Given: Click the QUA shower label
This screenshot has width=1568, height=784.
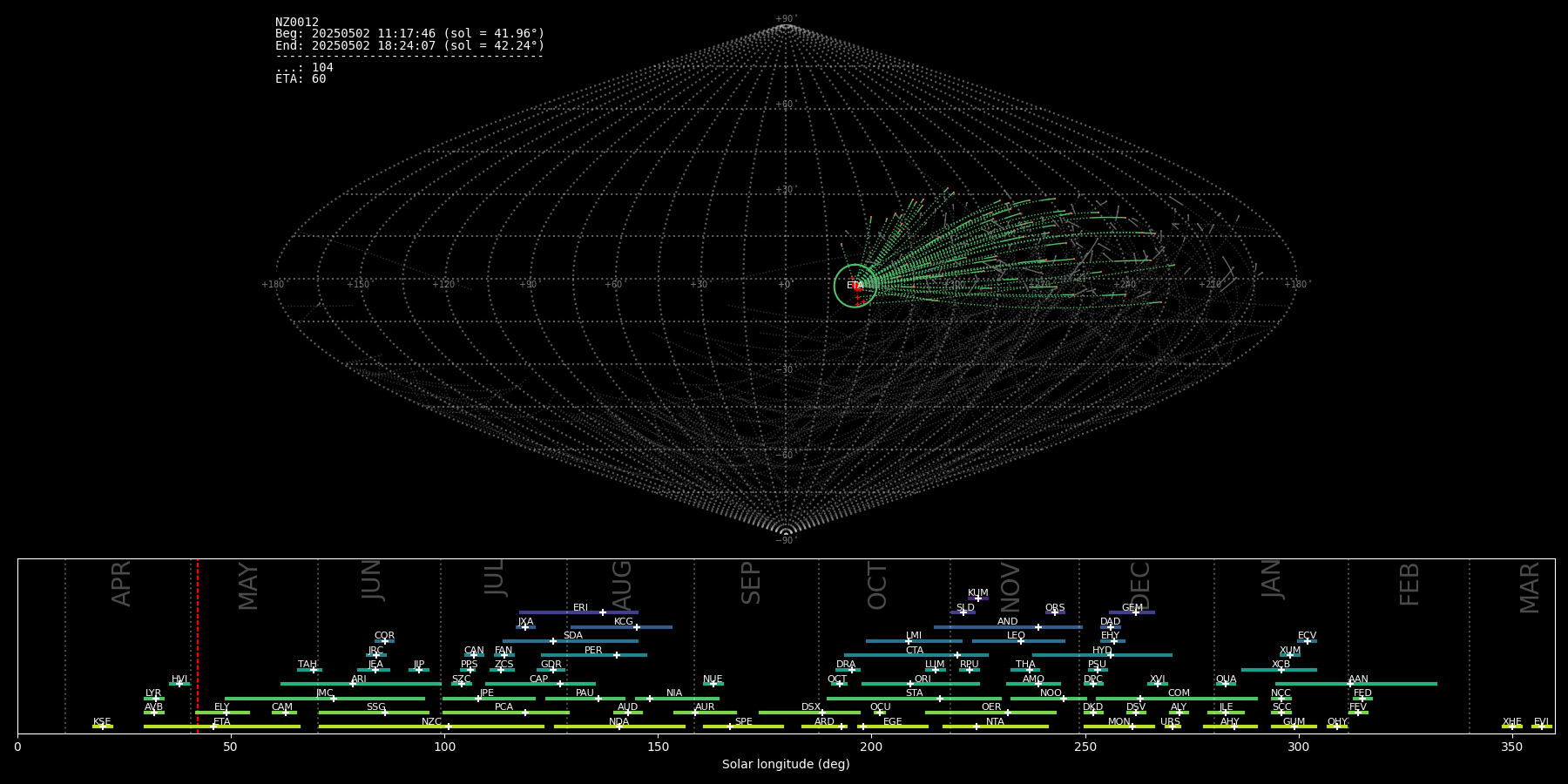Looking at the screenshot, I should point(1227,679).
